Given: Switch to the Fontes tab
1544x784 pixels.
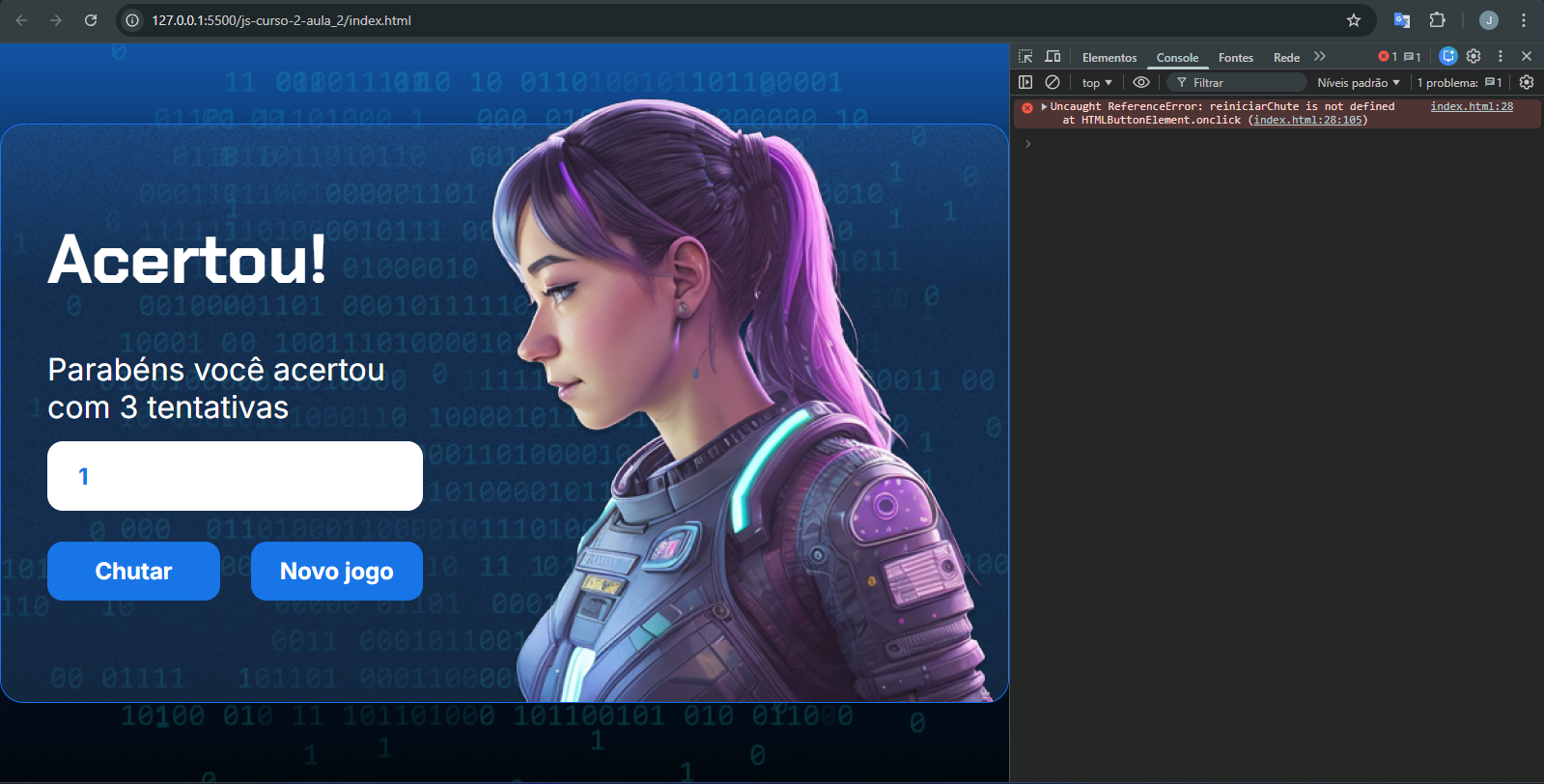Looking at the screenshot, I should pyautogui.click(x=1236, y=58).
